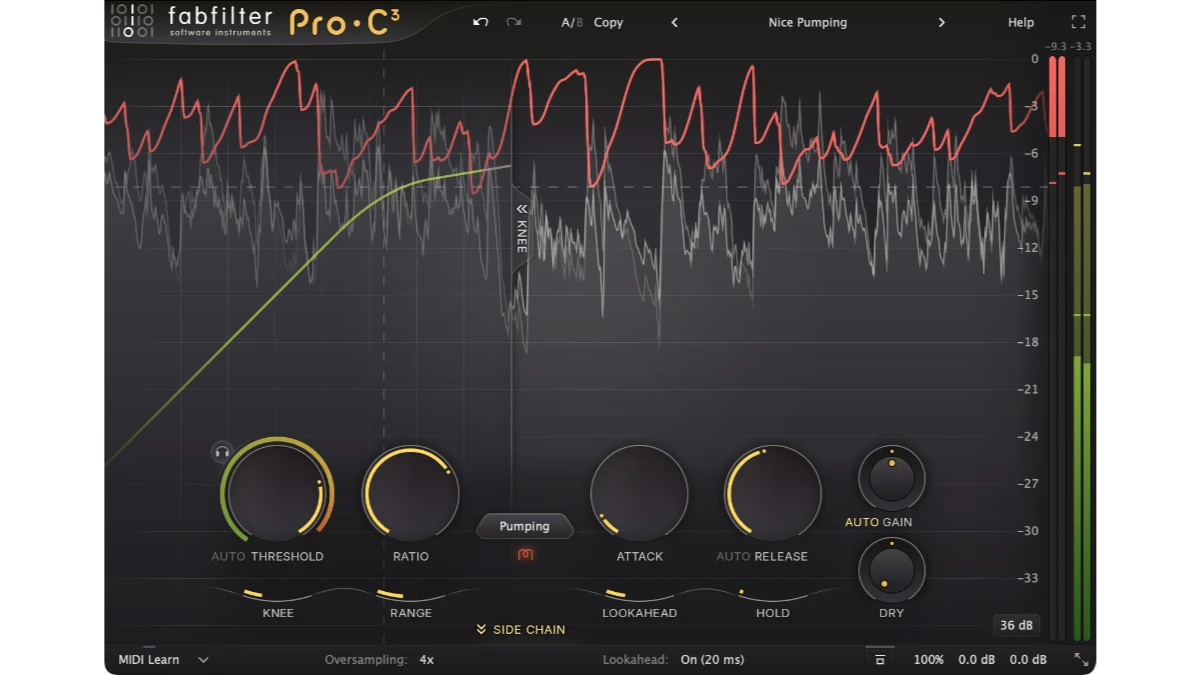
Task: Open the Pumping style selector
Action: click(525, 526)
